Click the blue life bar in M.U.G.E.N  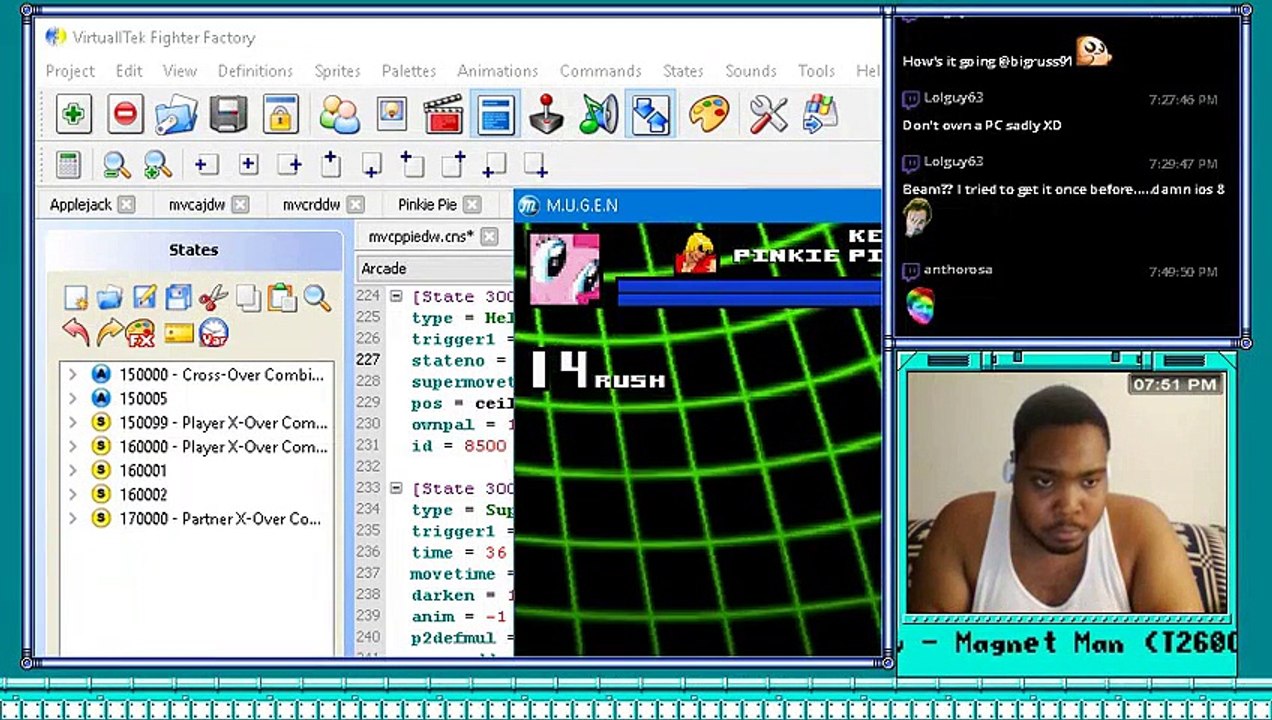[750, 291]
